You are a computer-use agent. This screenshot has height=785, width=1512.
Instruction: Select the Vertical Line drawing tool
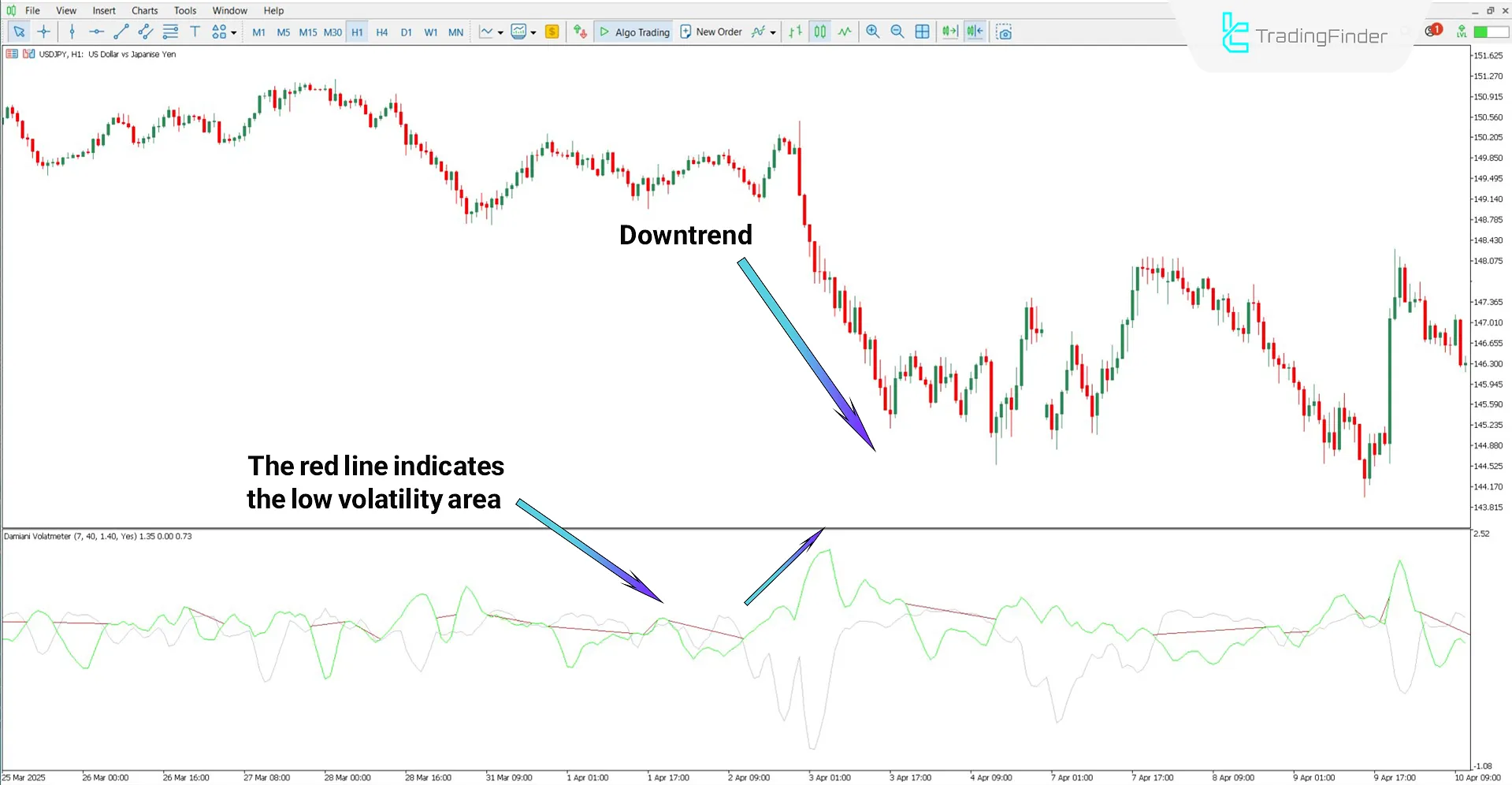[x=71, y=32]
